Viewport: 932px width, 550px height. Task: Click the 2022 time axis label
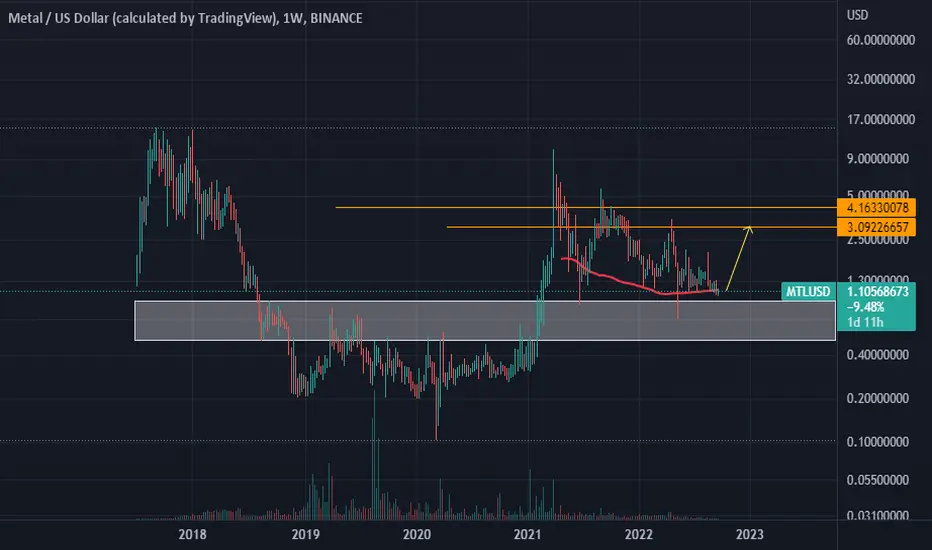[x=639, y=535]
